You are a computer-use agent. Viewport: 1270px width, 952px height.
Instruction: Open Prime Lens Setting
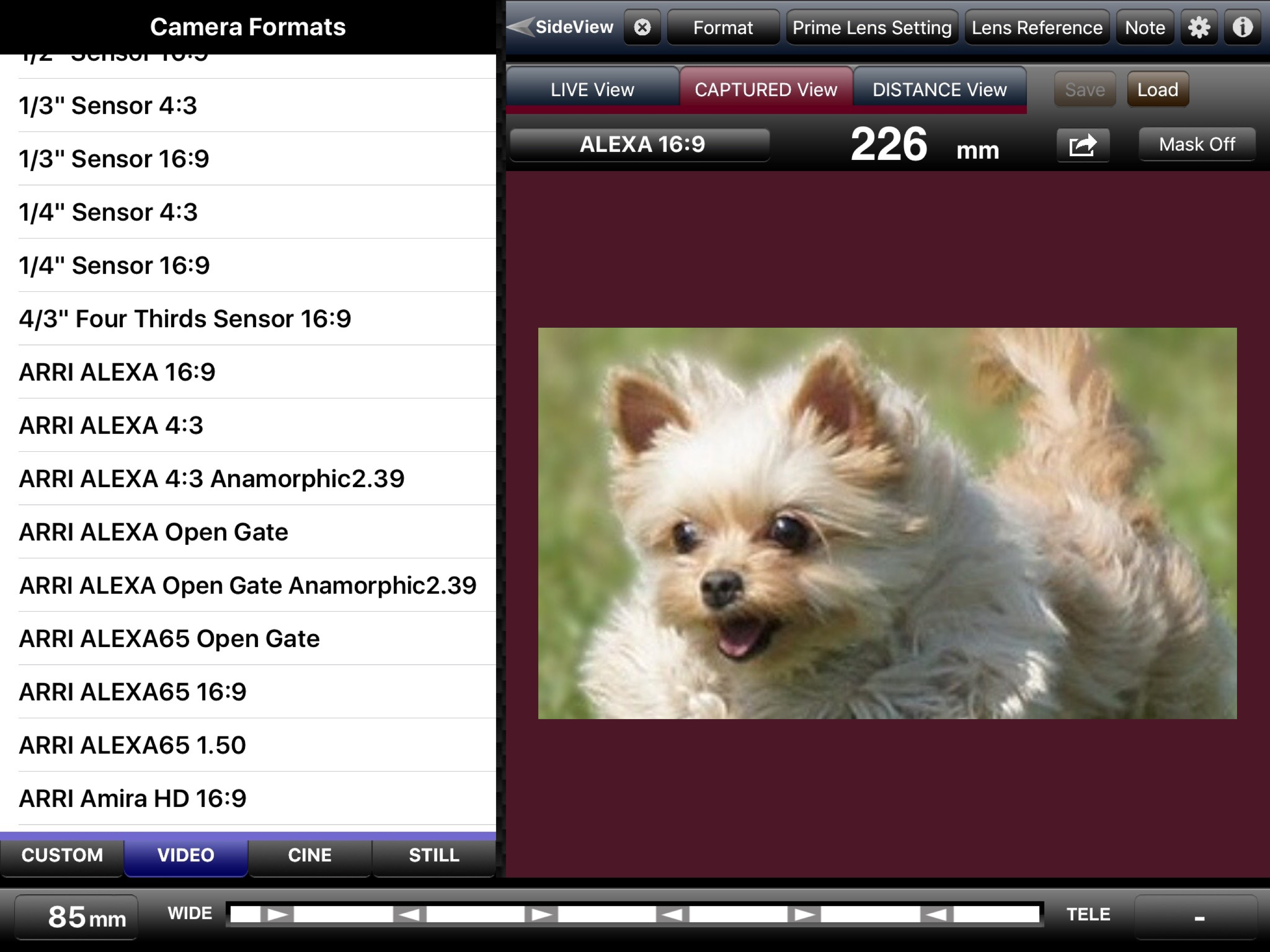(872, 27)
